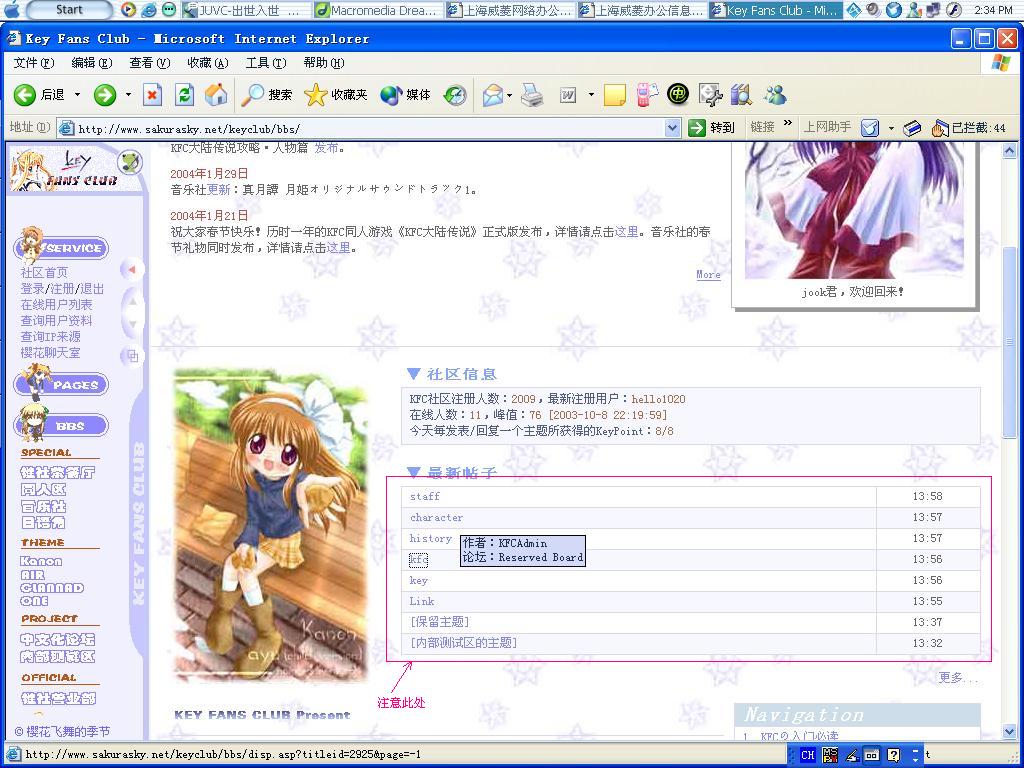Open the CLANNAD theme board link
The width and height of the screenshot is (1024, 768).
coord(52,588)
